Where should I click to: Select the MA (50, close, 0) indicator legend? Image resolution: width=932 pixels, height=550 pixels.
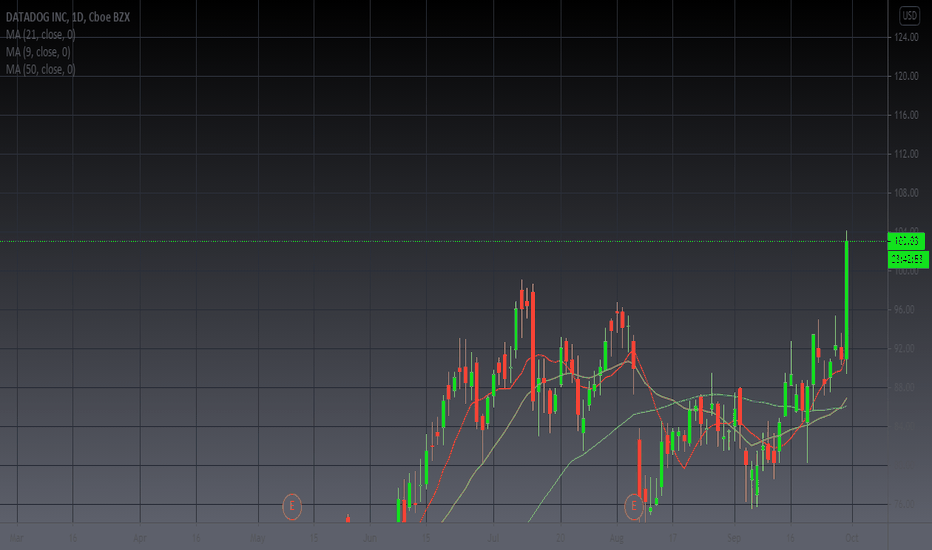click(40, 69)
